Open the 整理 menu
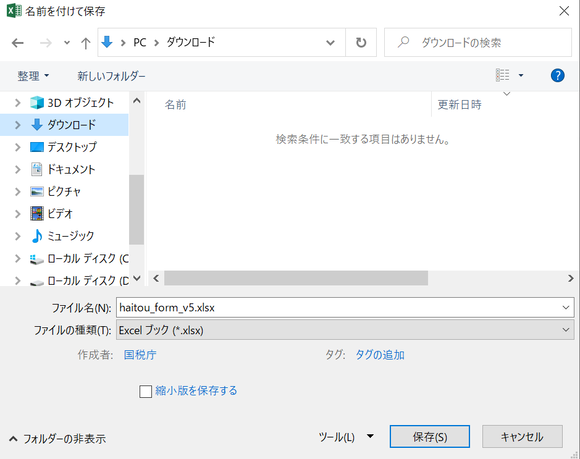The width and height of the screenshot is (580, 459). (33, 76)
